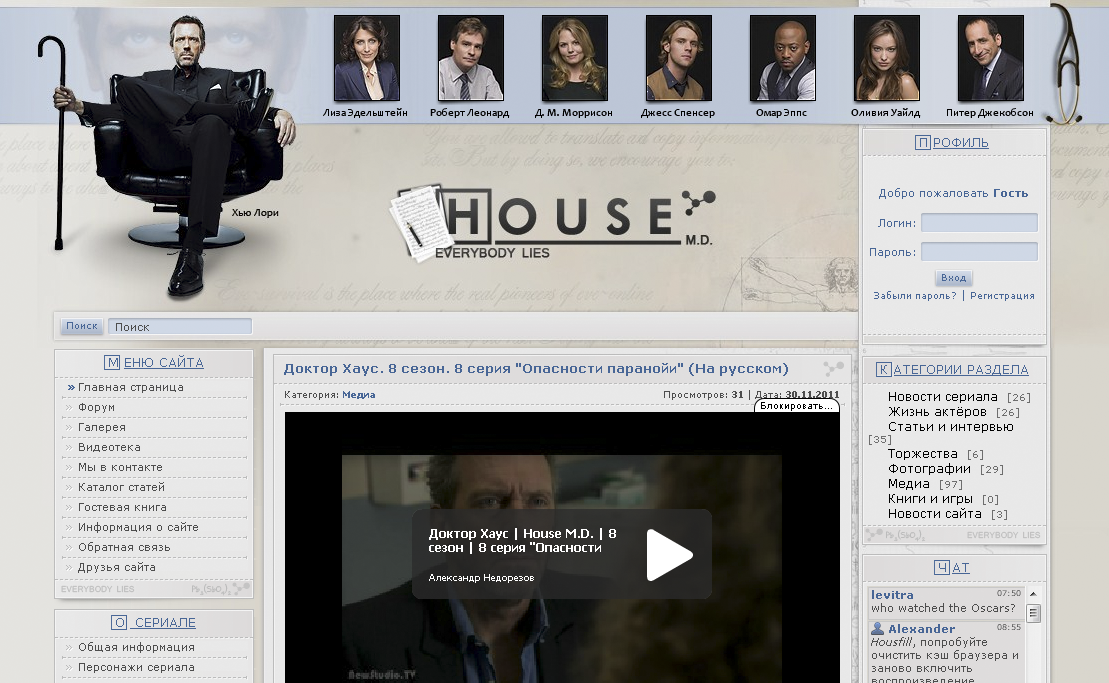Open Жизнь актёров category
The width and height of the screenshot is (1109, 683).
(x=937, y=411)
